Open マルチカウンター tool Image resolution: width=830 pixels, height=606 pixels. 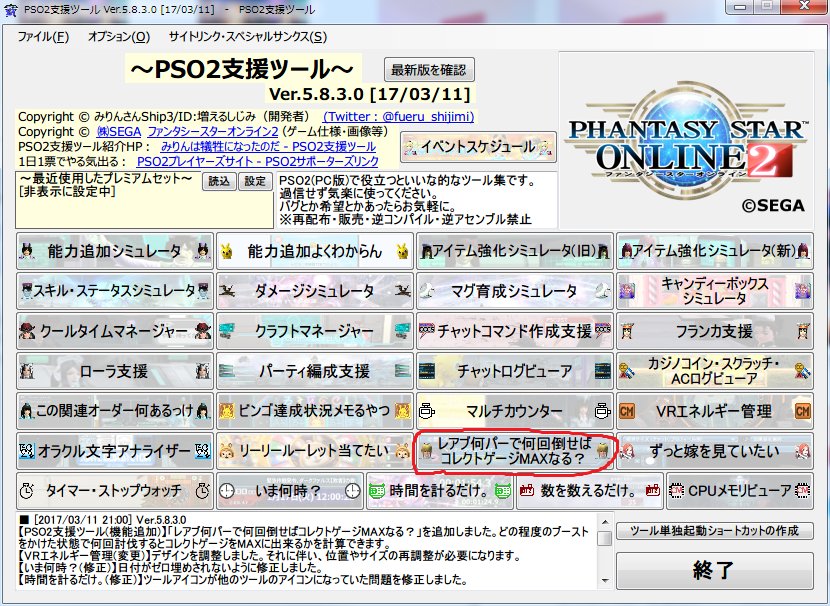515,411
